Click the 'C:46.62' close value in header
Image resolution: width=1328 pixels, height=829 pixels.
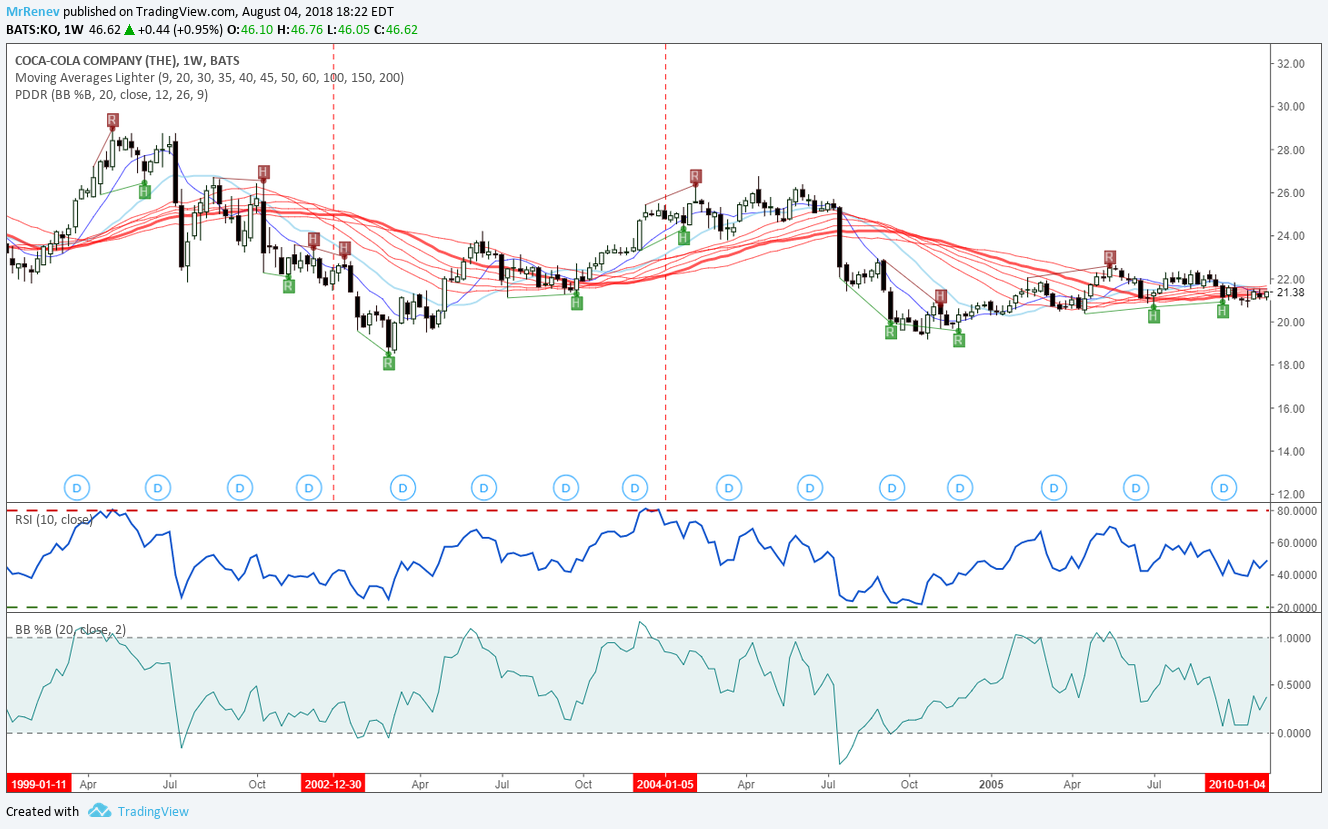[396, 29]
